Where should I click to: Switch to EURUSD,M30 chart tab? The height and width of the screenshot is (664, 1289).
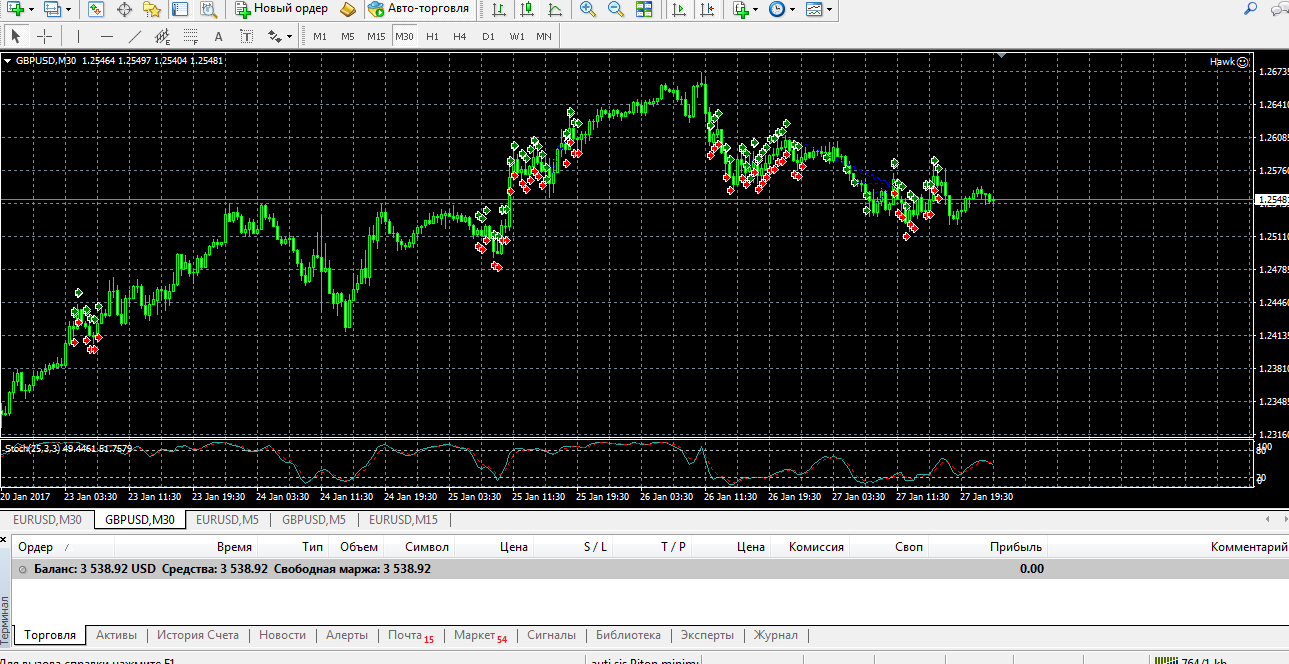(48, 520)
